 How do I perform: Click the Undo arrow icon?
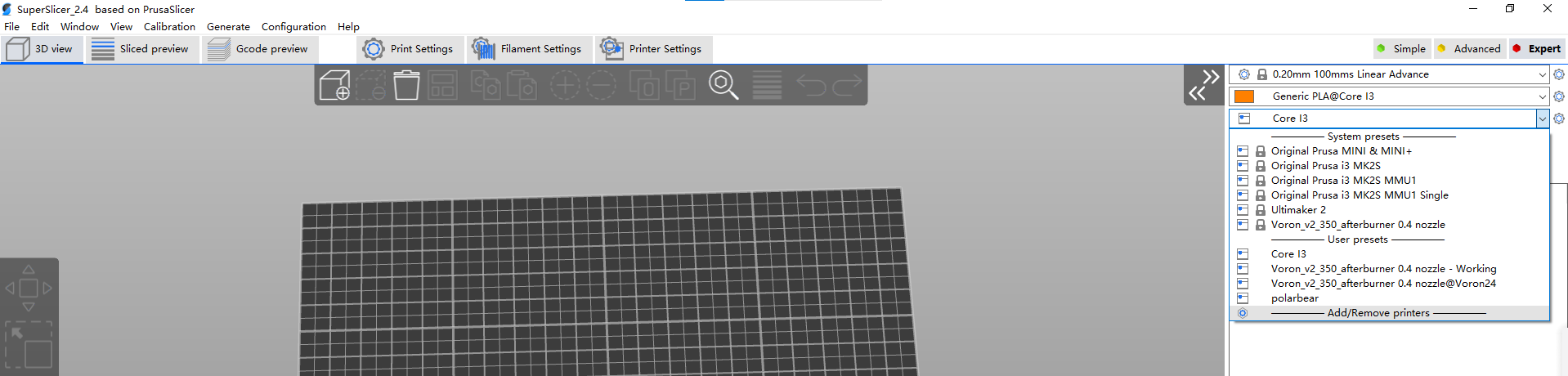(x=811, y=85)
